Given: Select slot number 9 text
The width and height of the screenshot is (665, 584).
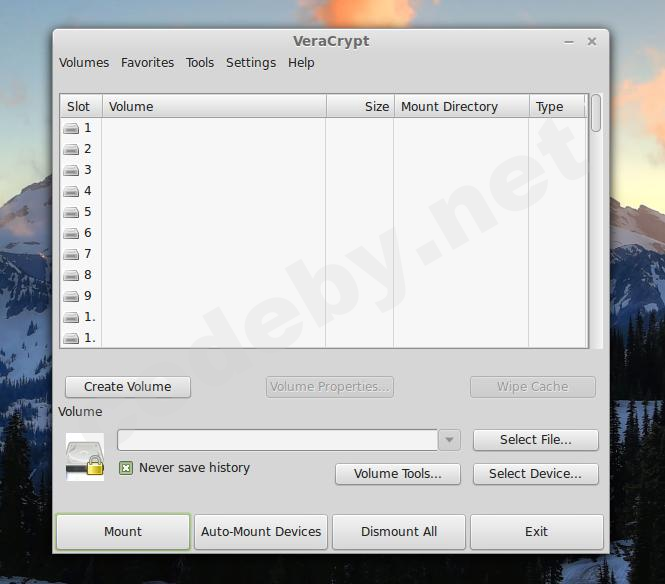Looking at the screenshot, I should (x=88, y=296).
